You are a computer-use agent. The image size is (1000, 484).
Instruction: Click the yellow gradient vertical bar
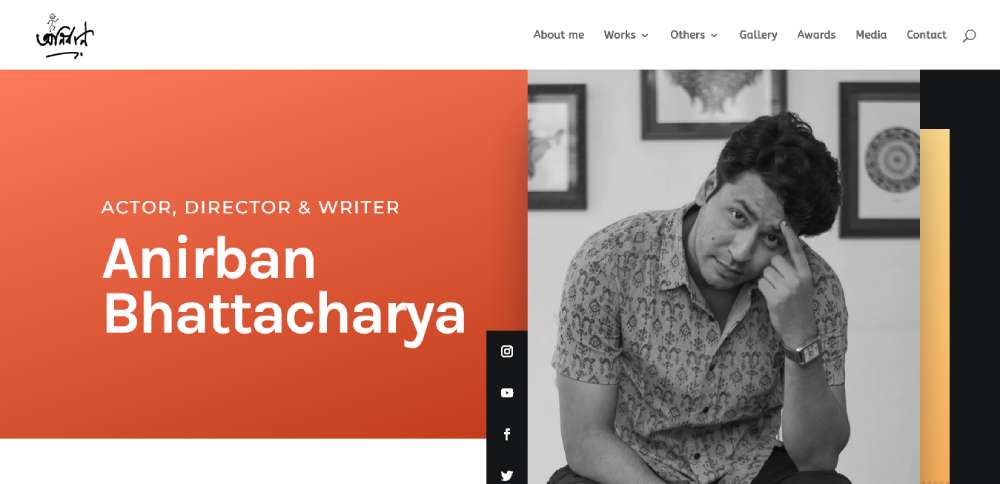[934, 306]
